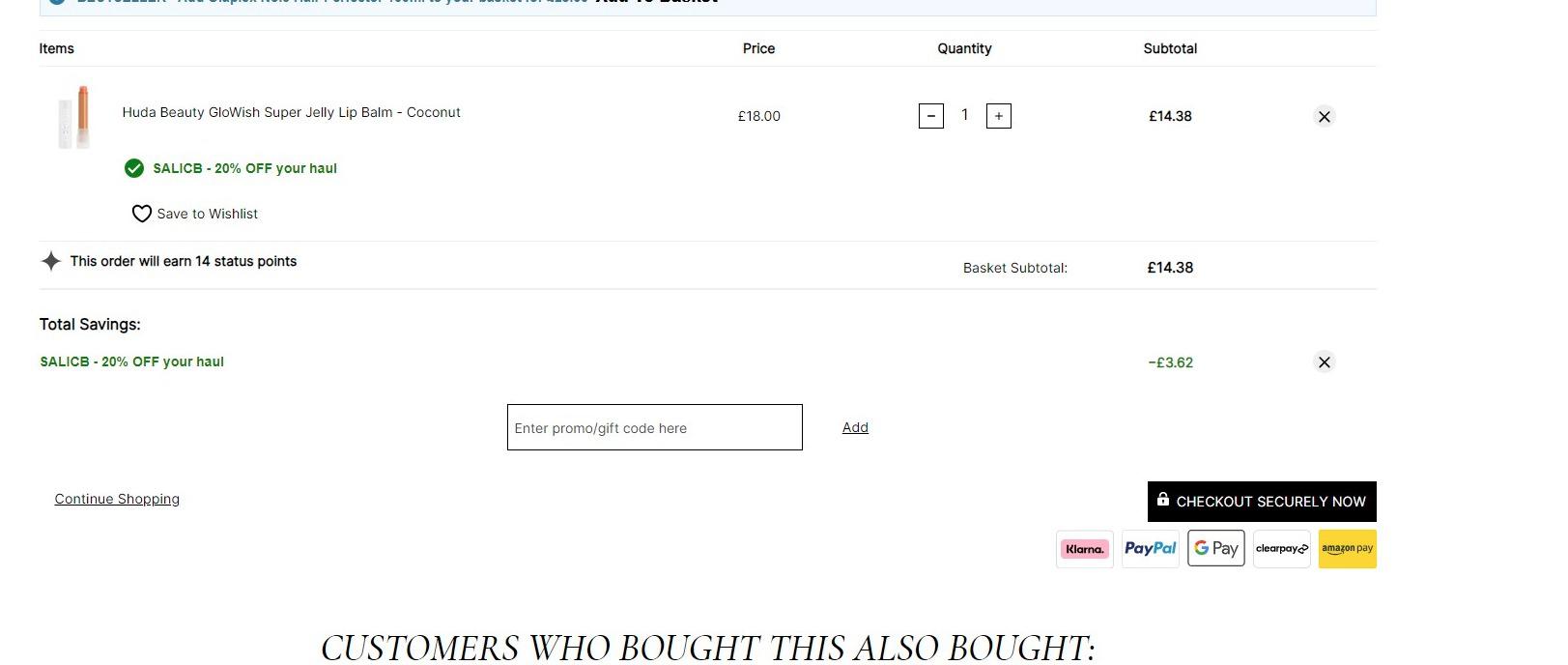Click the status points star icon
The width and height of the screenshot is (1568, 665).
51,261
